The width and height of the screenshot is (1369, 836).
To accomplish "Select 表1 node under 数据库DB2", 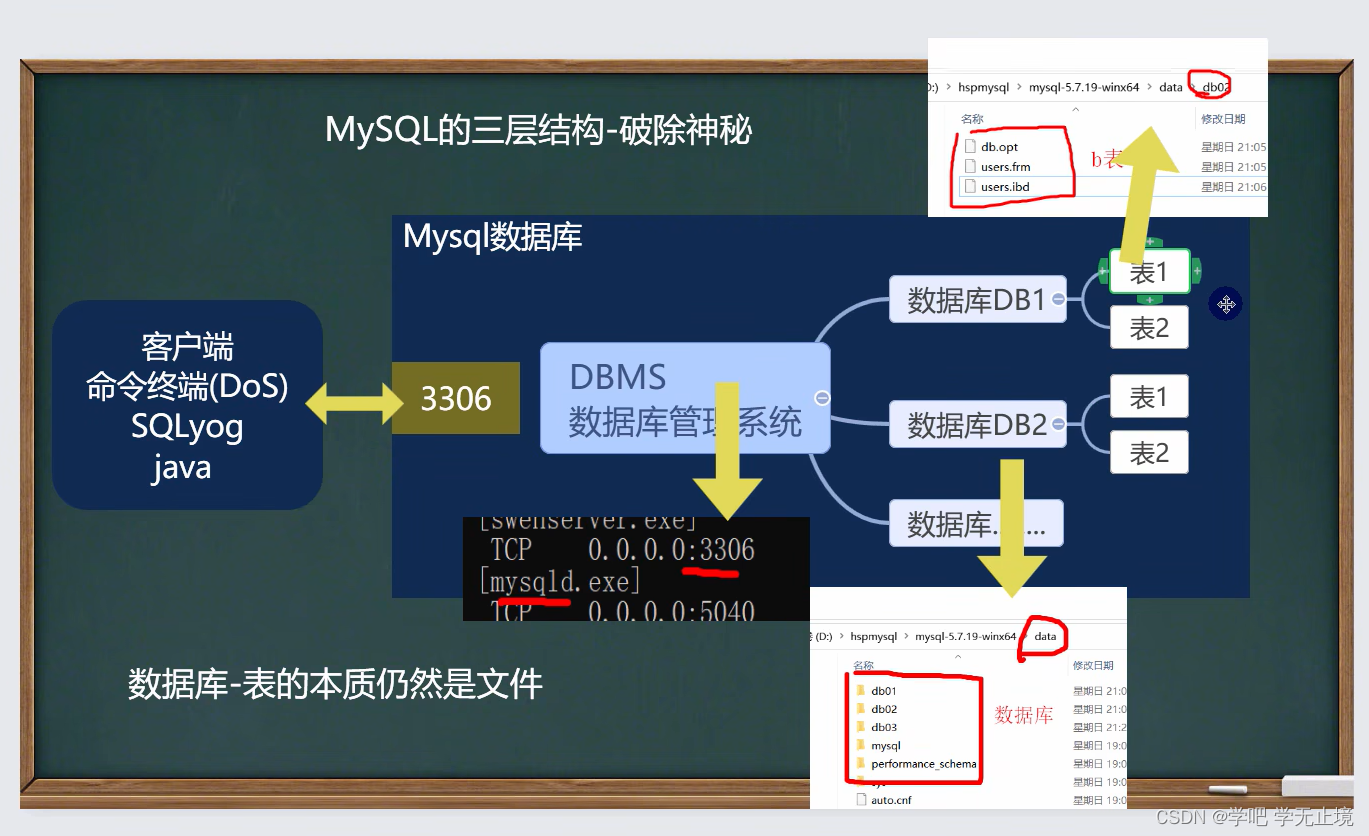I will coord(1149,397).
